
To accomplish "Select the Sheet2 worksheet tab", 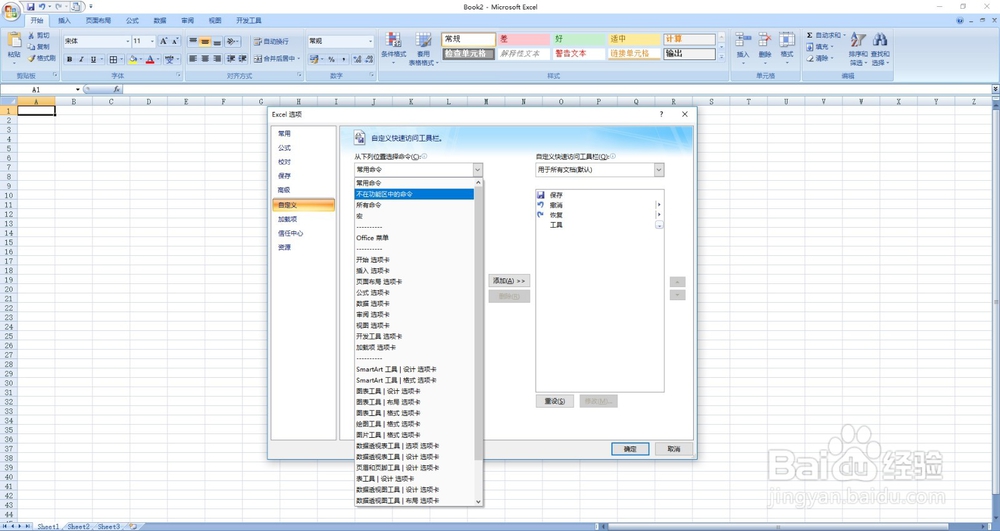I will click(x=78, y=527).
